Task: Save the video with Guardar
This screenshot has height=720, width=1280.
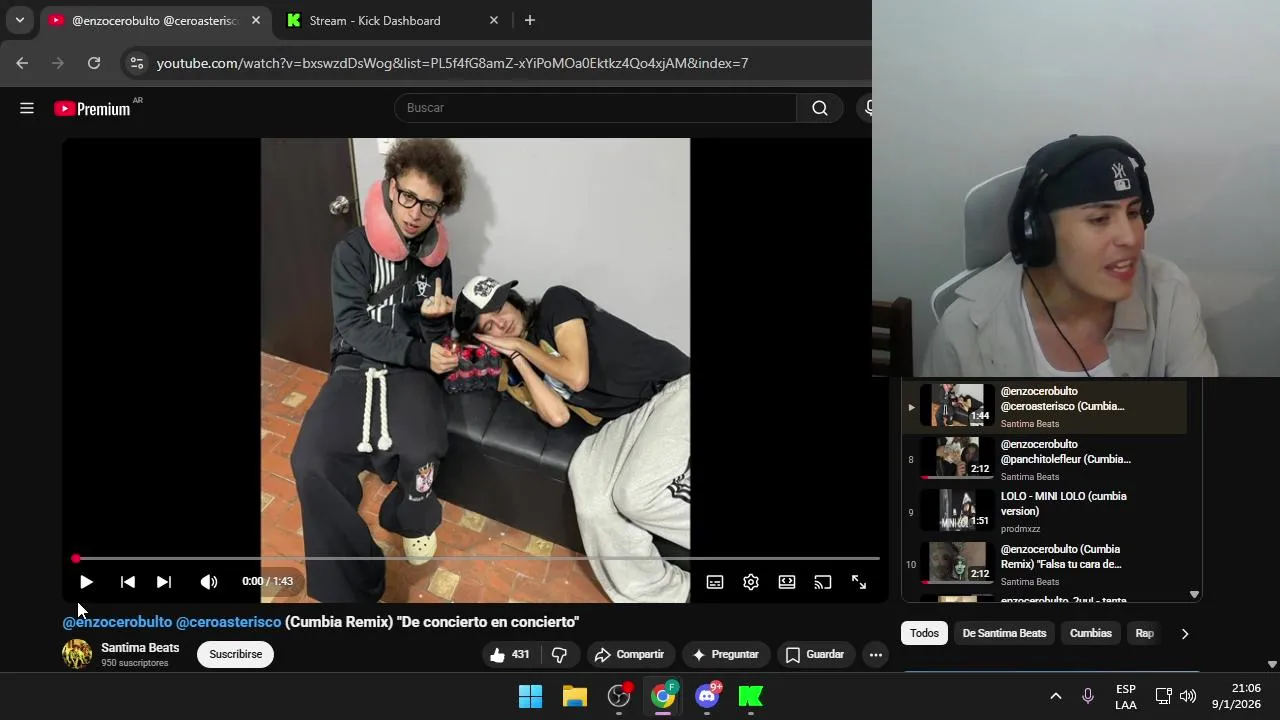Action: pos(815,655)
